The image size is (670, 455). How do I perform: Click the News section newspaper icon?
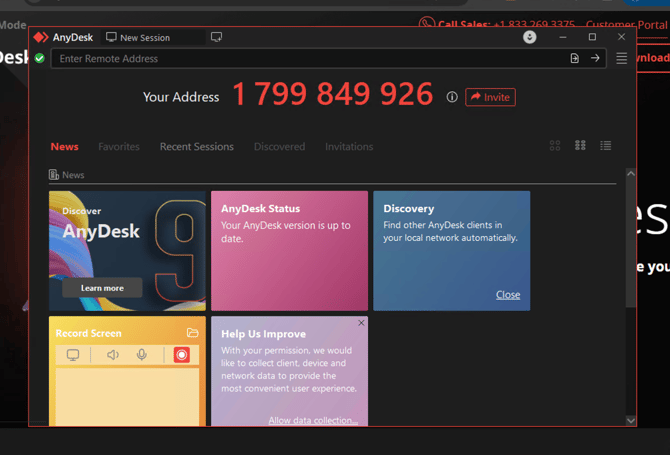[53, 175]
